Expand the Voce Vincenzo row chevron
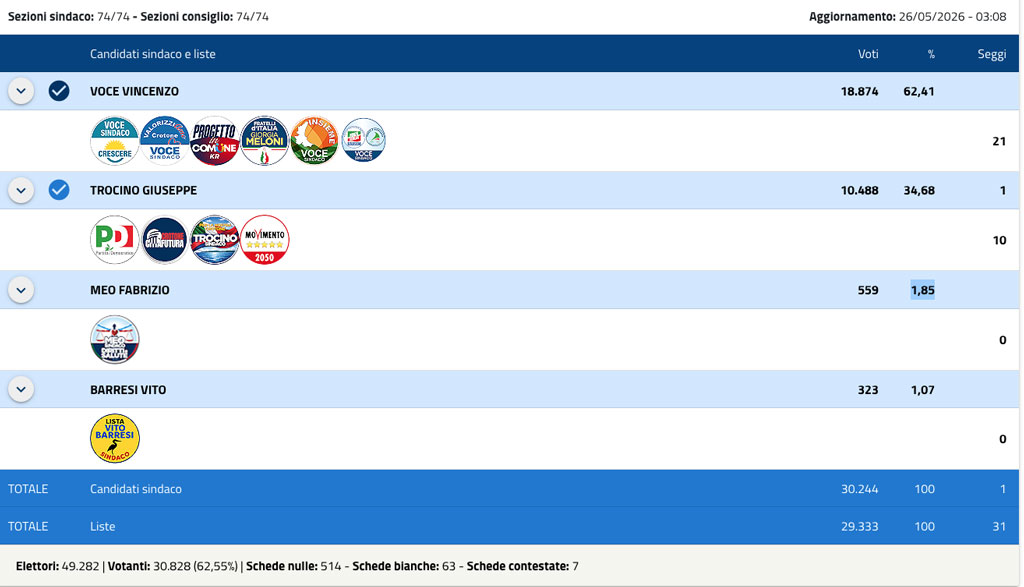The height and width of the screenshot is (587, 1024). click(x=21, y=91)
